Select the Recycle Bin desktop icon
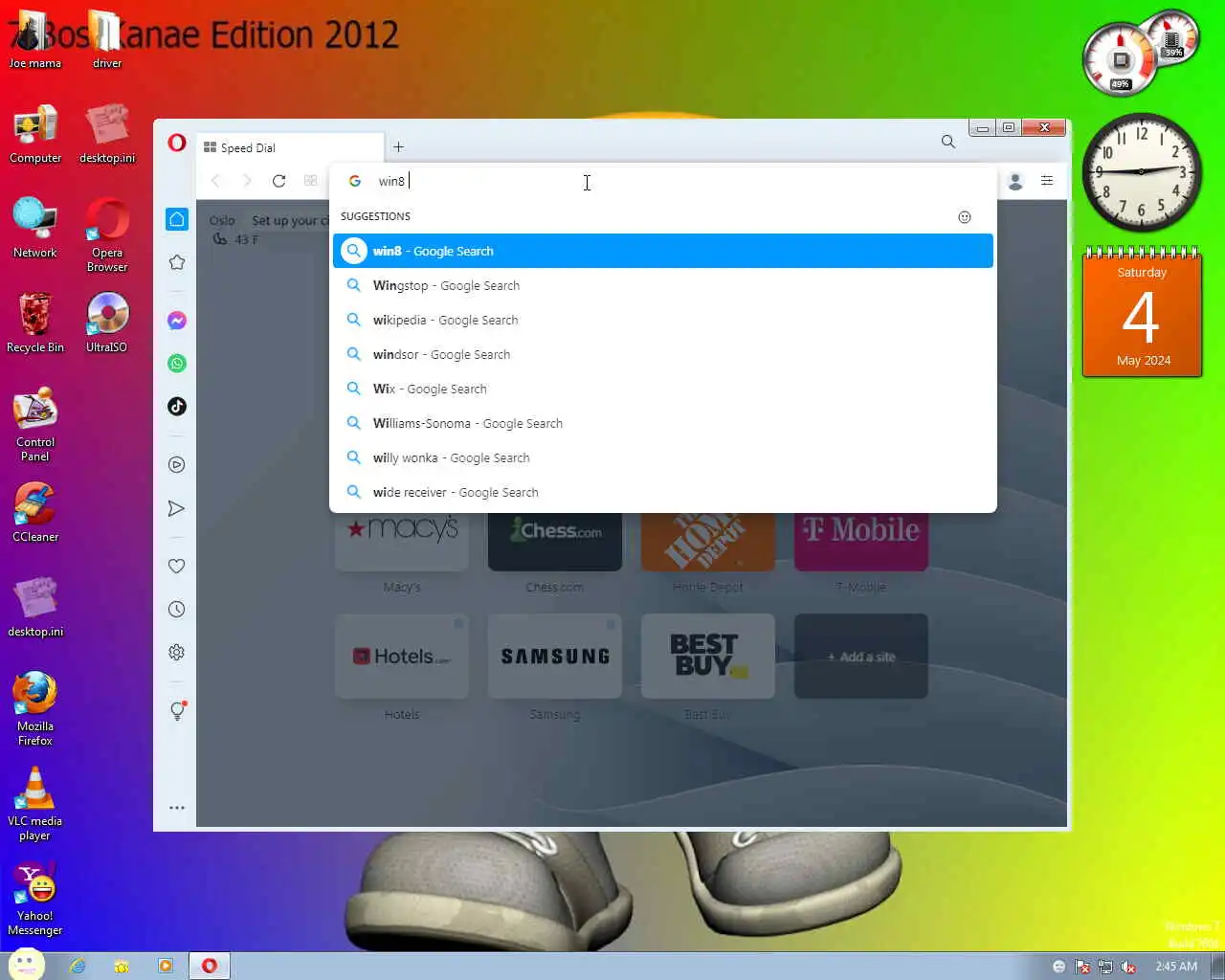 (x=35, y=323)
